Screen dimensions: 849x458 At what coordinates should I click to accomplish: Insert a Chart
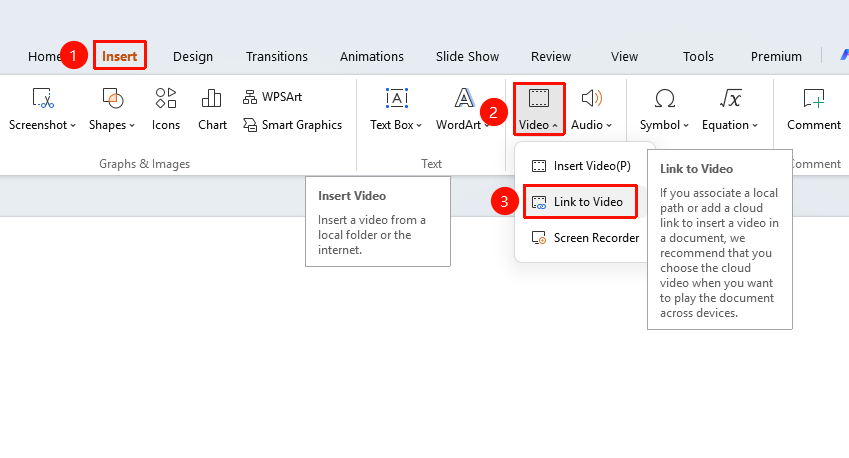click(x=212, y=110)
